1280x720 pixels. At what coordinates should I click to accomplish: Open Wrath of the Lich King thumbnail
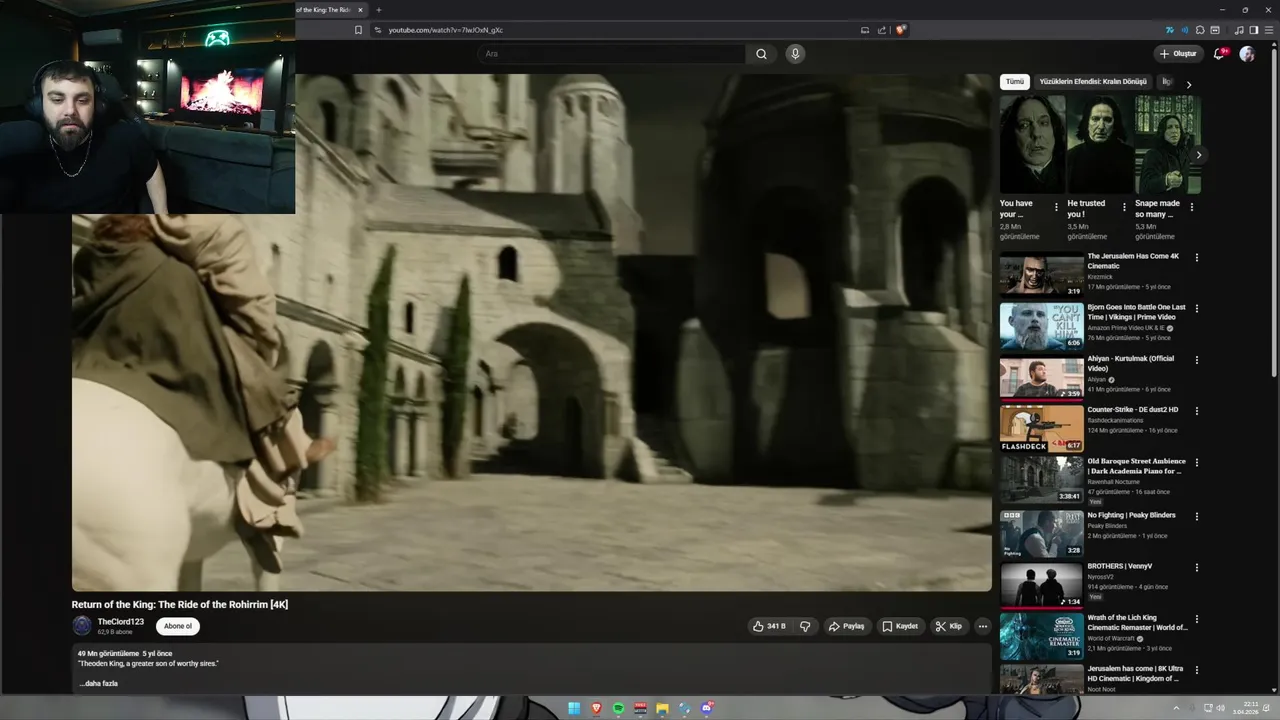point(1041,636)
